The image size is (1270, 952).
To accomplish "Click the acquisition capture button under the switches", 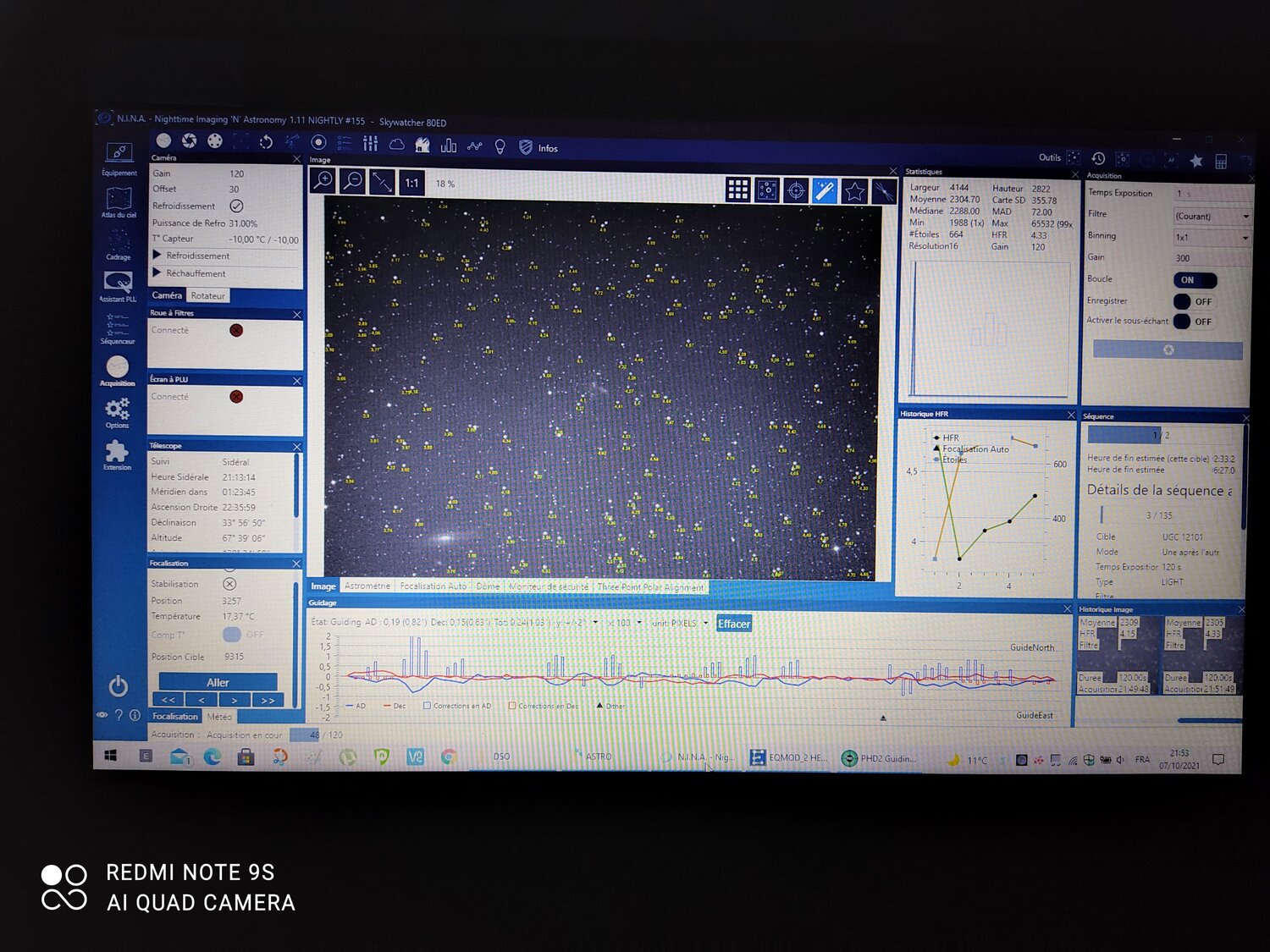I will pos(1168,349).
